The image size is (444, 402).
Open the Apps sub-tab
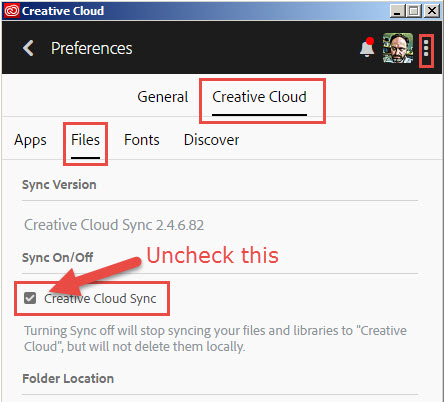click(x=30, y=140)
